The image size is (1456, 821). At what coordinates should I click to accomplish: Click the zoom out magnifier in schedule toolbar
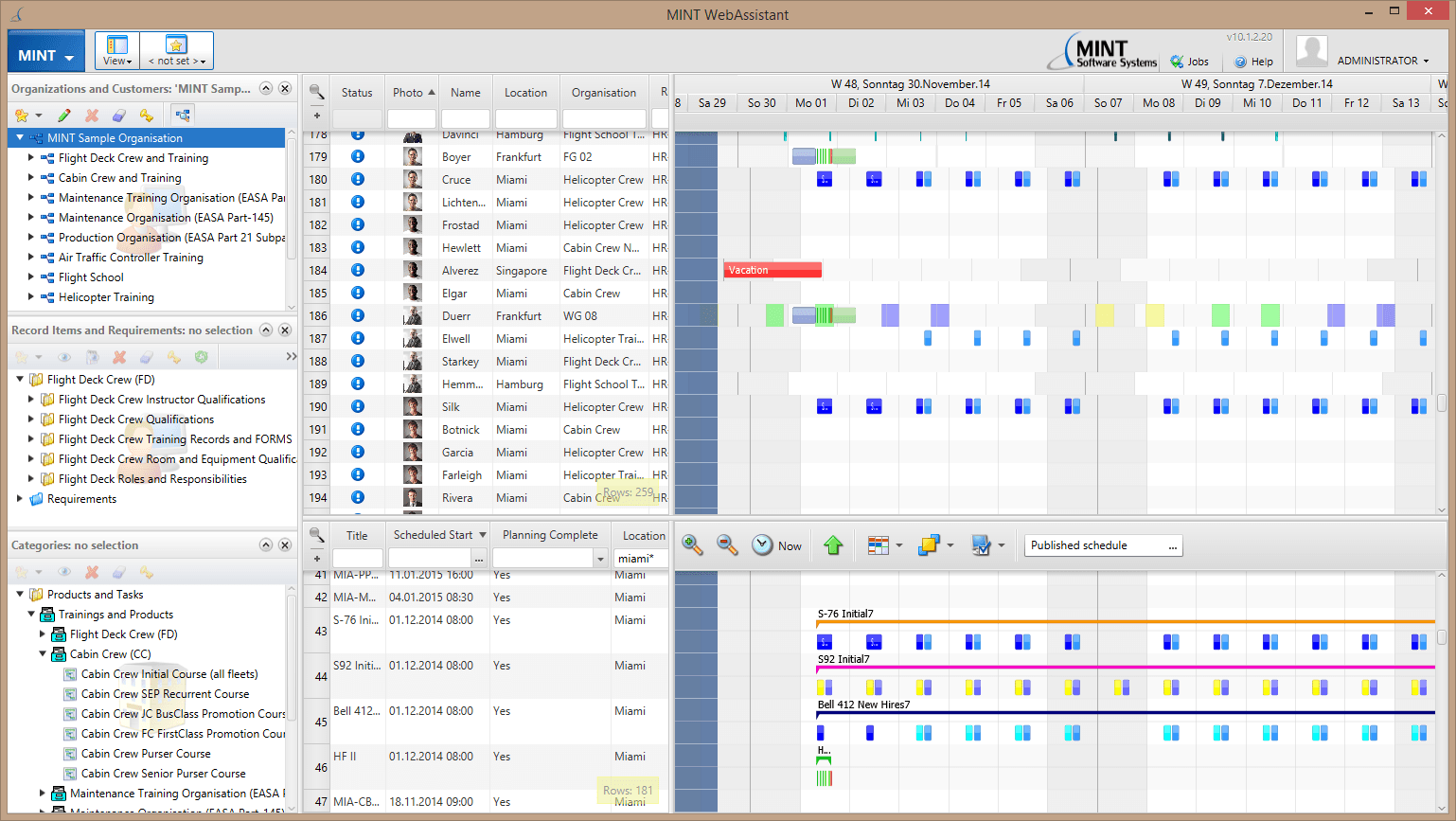pos(727,545)
